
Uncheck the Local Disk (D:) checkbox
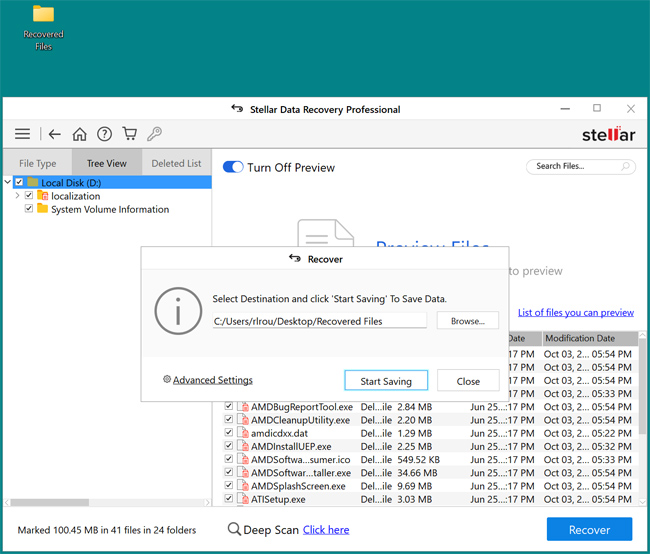pos(19,182)
